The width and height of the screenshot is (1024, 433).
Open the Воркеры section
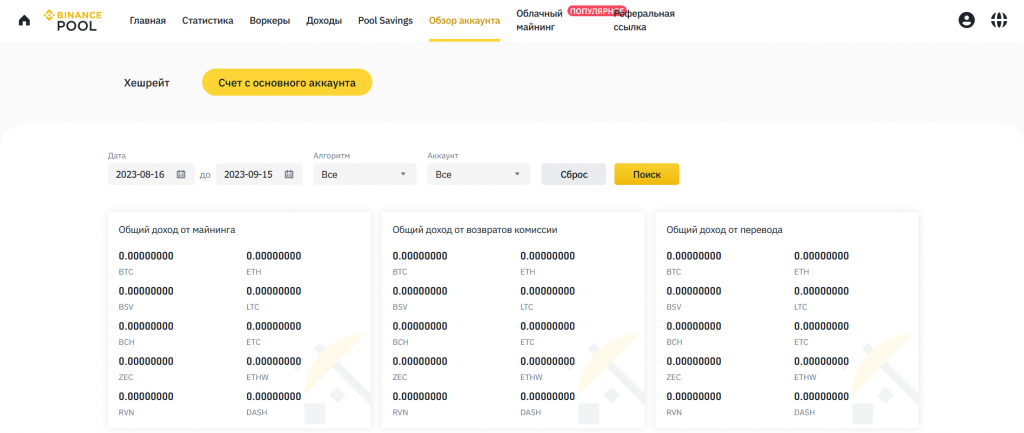coord(270,20)
